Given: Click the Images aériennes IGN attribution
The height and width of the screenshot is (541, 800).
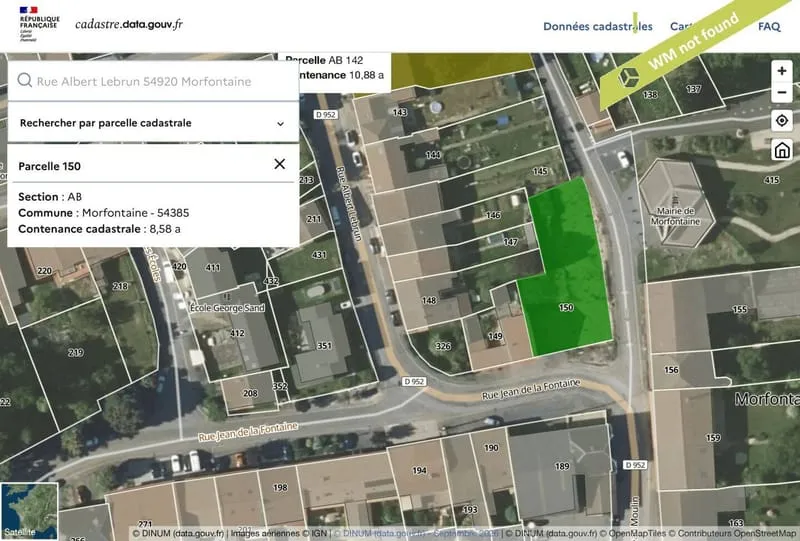Looking at the screenshot, I should coord(279,534).
